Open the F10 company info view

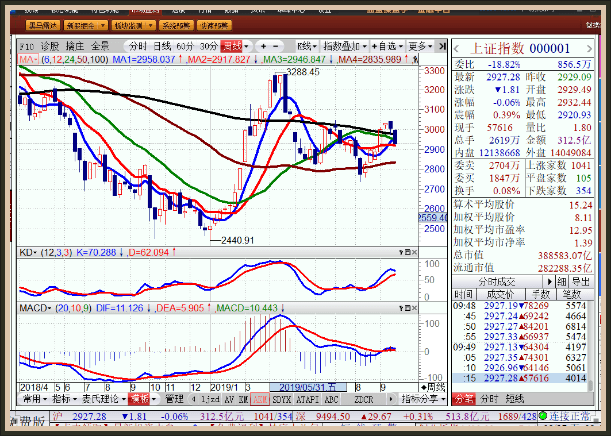pyautogui.click(x=27, y=47)
